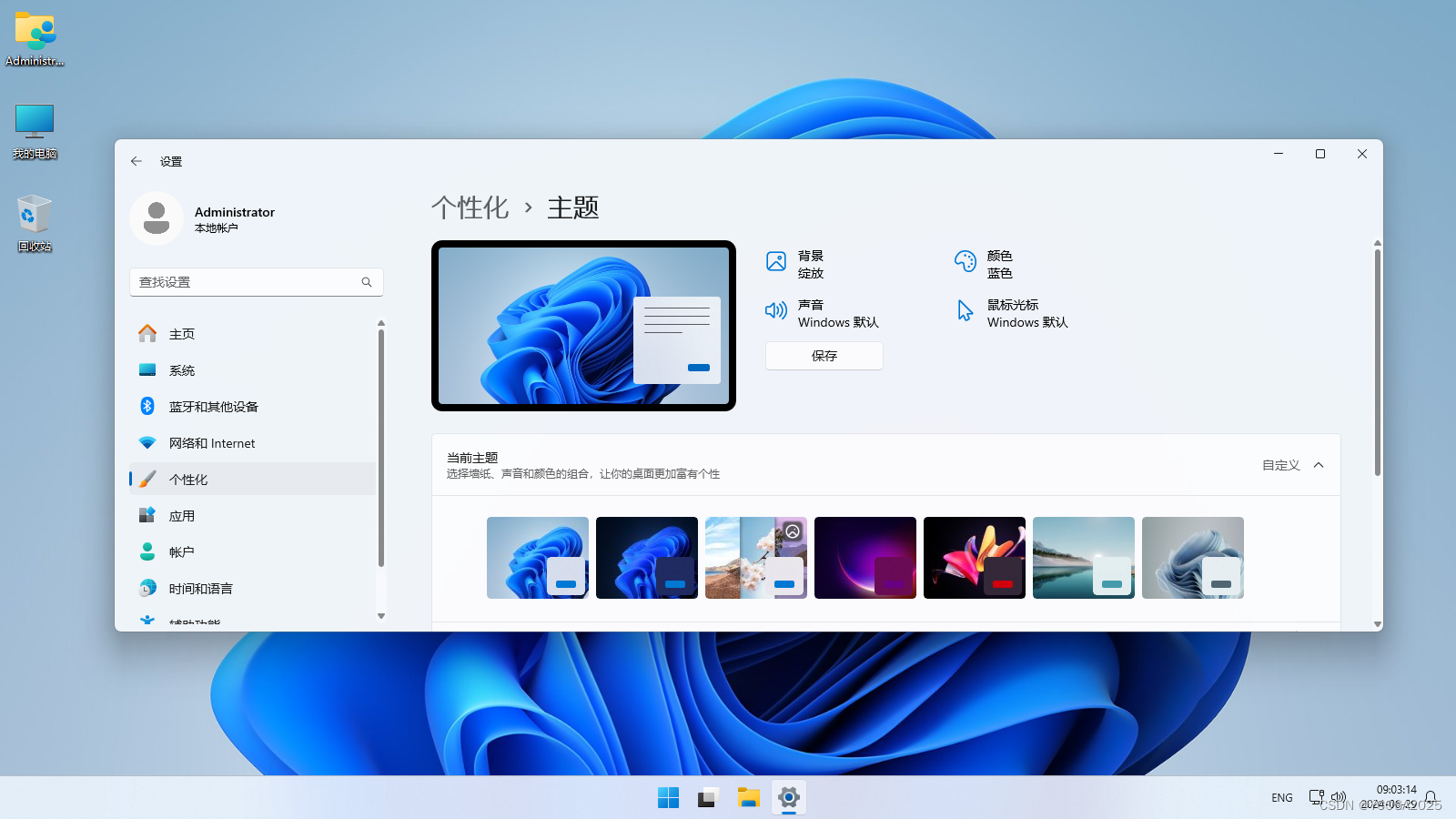Select the Sunrise lake theme
Image resolution: width=1456 pixels, height=819 pixels.
(1084, 558)
